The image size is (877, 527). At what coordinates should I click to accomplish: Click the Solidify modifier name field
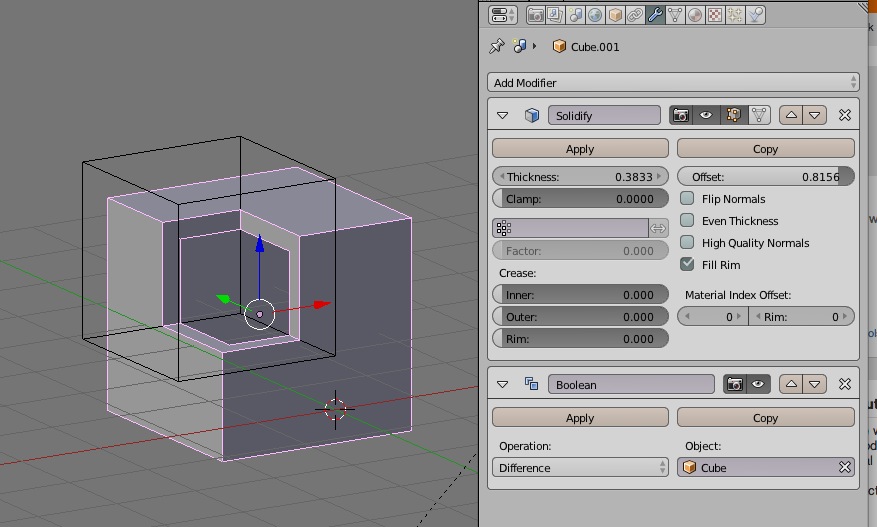click(604, 116)
